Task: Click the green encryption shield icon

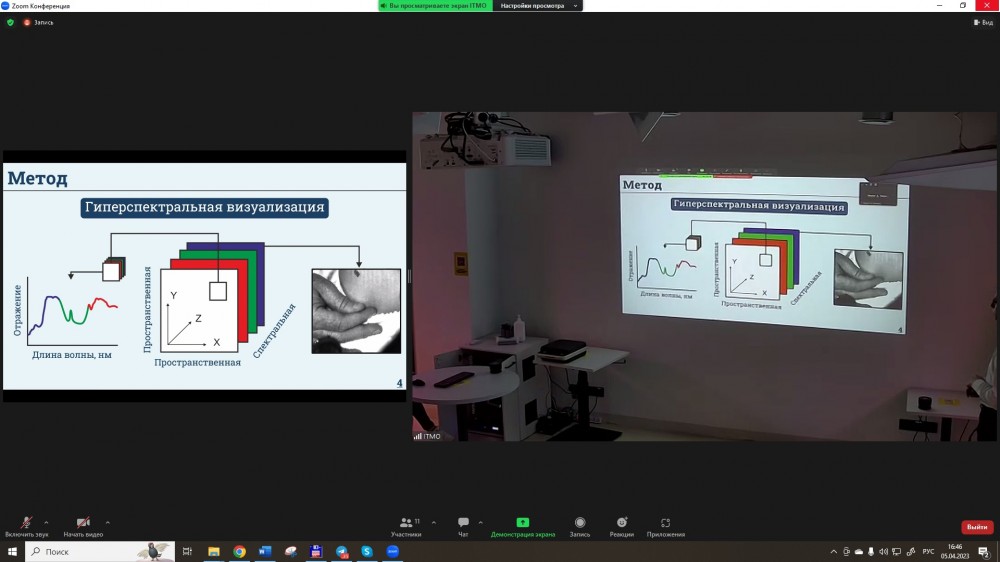Action: pyautogui.click(x=11, y=22)
